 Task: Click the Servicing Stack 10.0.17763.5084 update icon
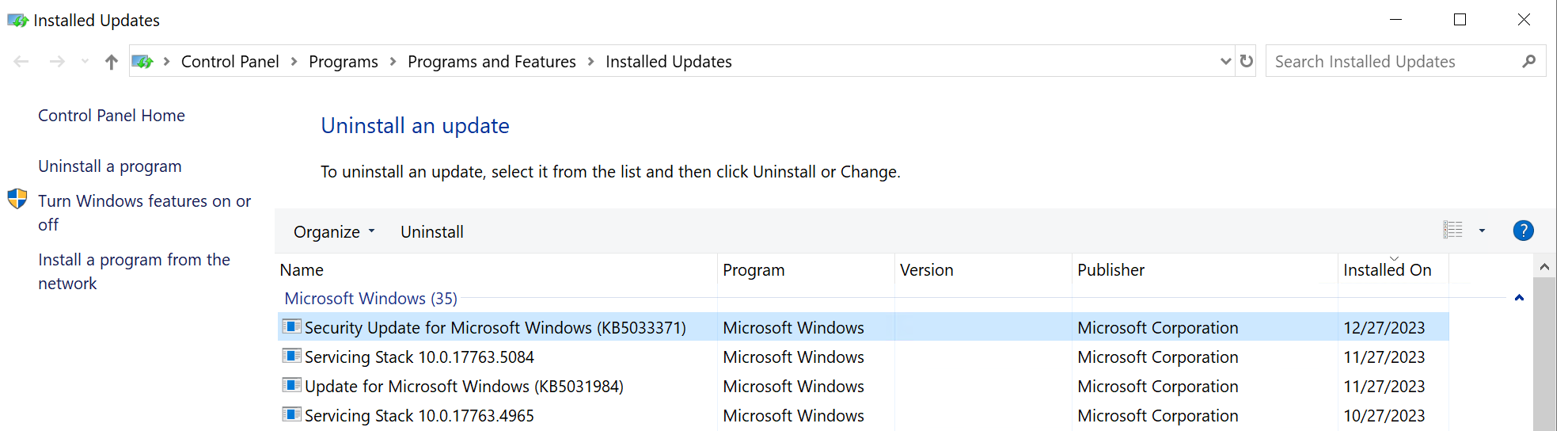292,357
